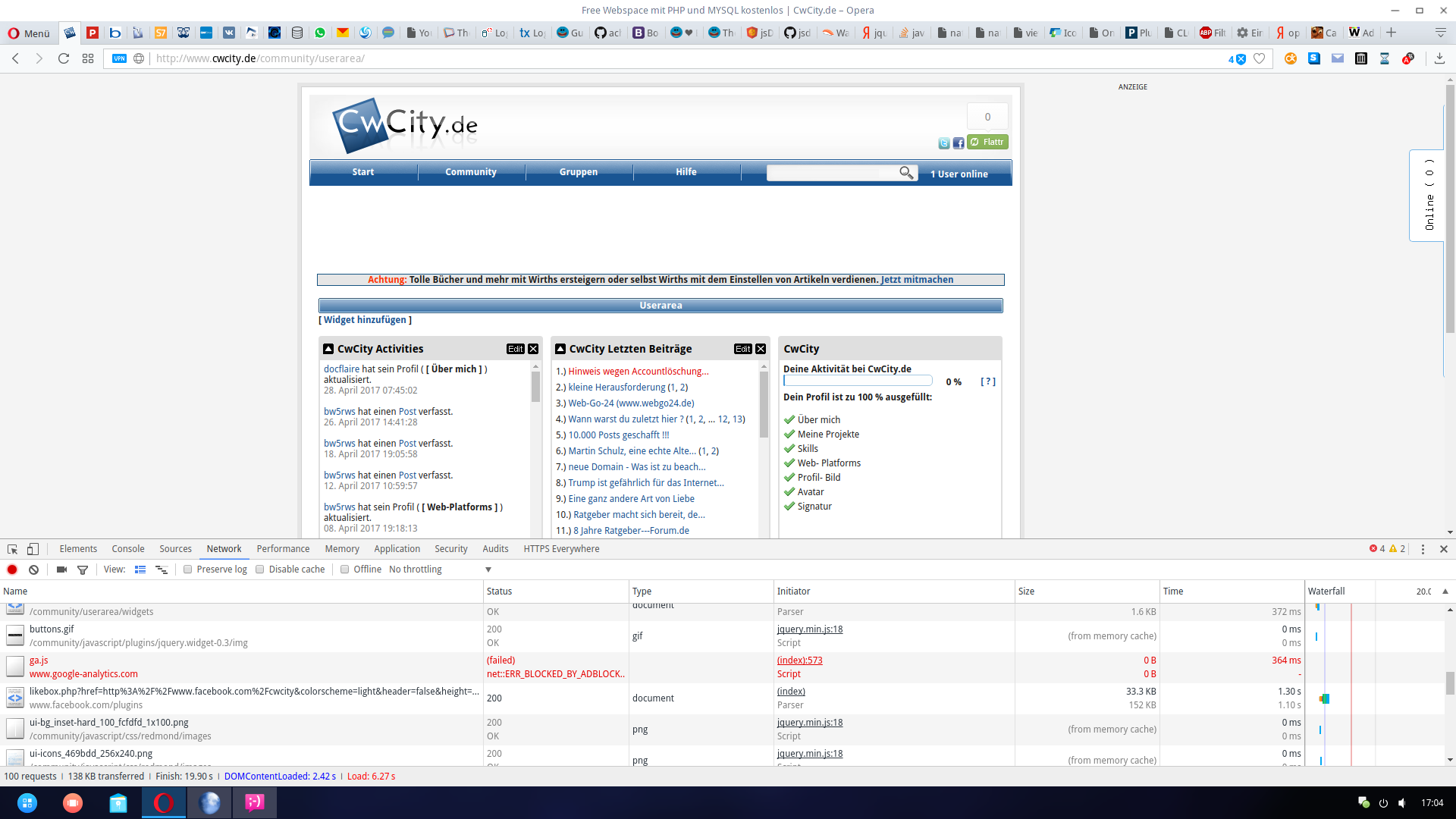This screenshot has width=1456, height=819.
Task: Collapse the CwCity Activities widget arrow
Action: (328, 349)
